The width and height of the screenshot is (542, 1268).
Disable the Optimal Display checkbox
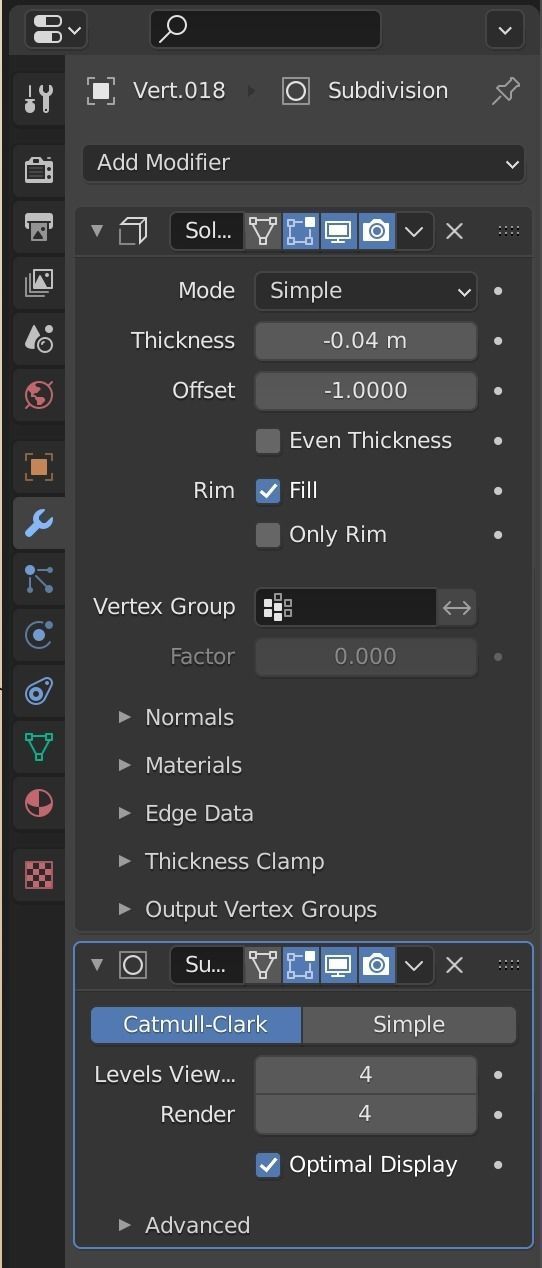[268, 1165]
